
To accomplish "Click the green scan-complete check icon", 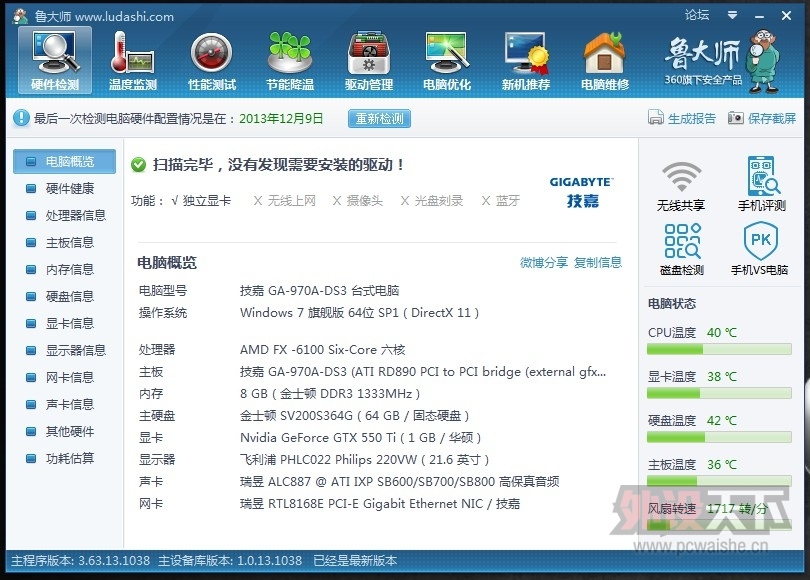I will pyautogui.click(x=138, y=165).
